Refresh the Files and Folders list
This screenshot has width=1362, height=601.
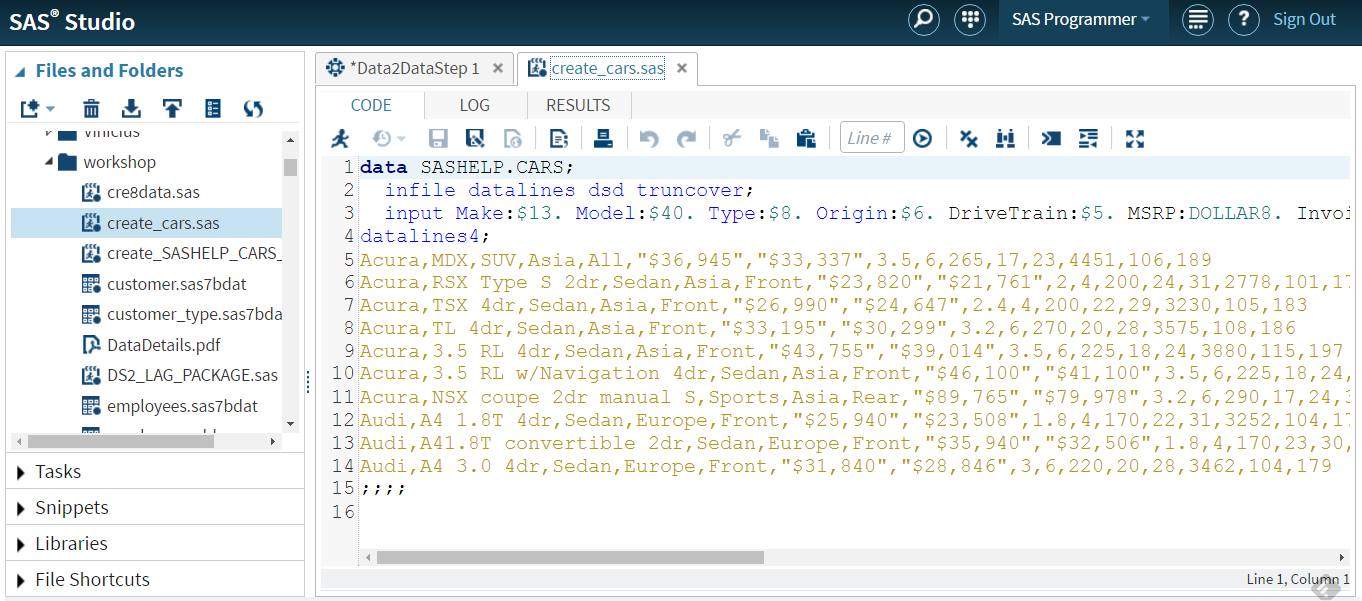(x=253, y=108)
